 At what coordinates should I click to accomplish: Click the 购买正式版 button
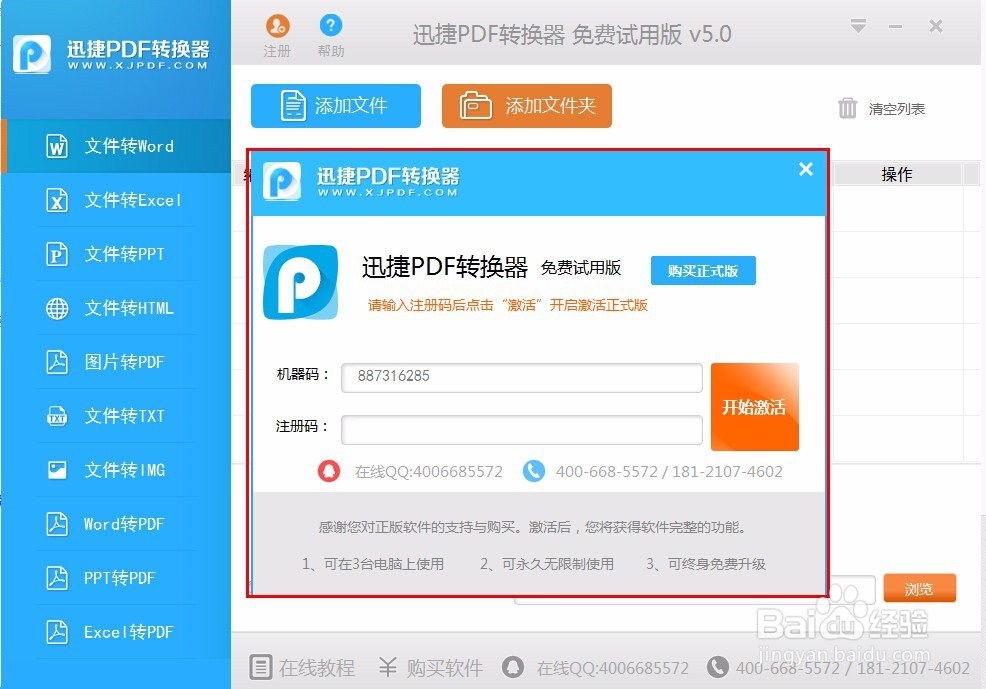tap(703, 271)
